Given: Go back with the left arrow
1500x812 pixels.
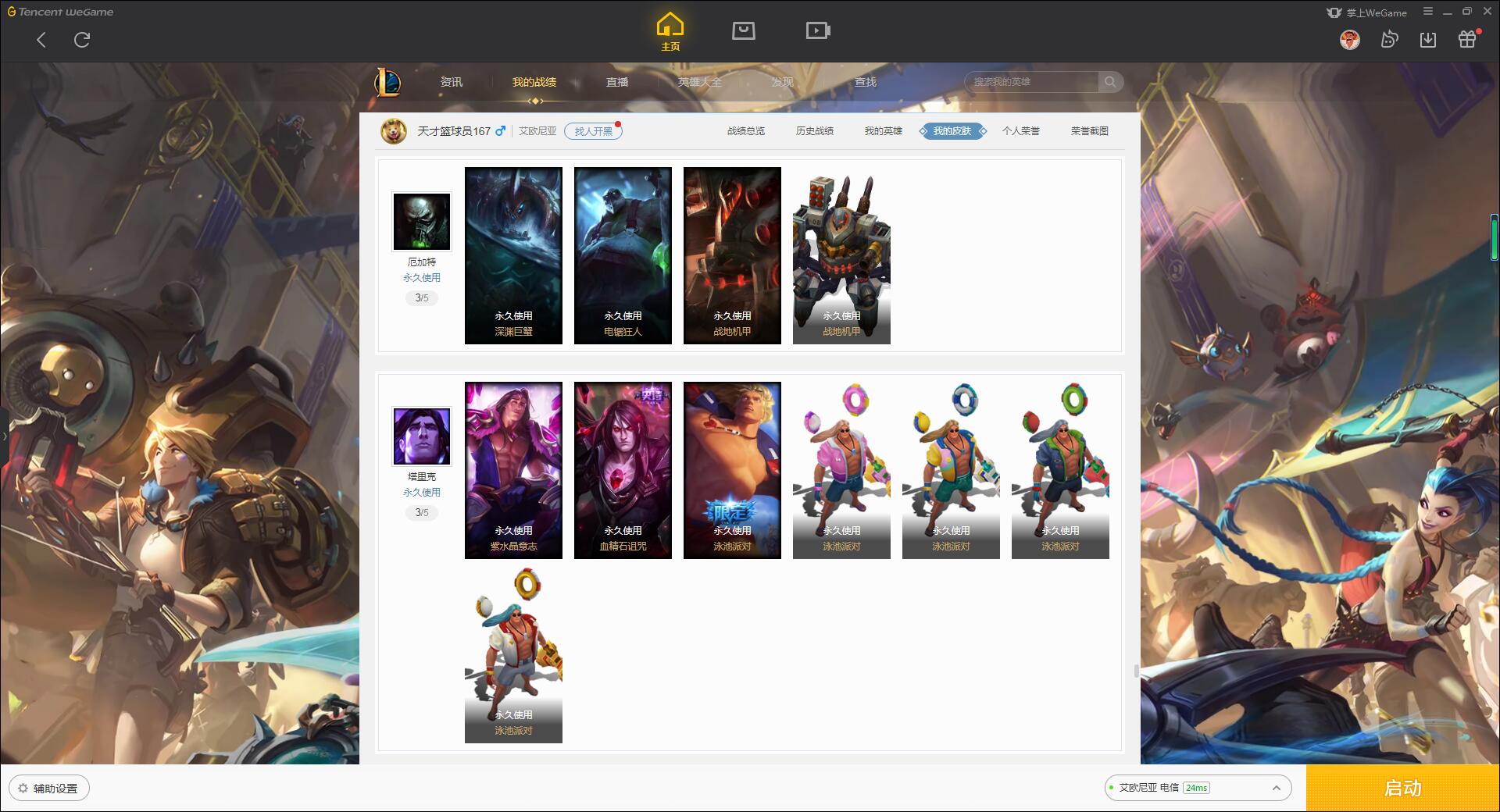Looking at the screenshot, I should pyautogui.click(x=41, y=40).
